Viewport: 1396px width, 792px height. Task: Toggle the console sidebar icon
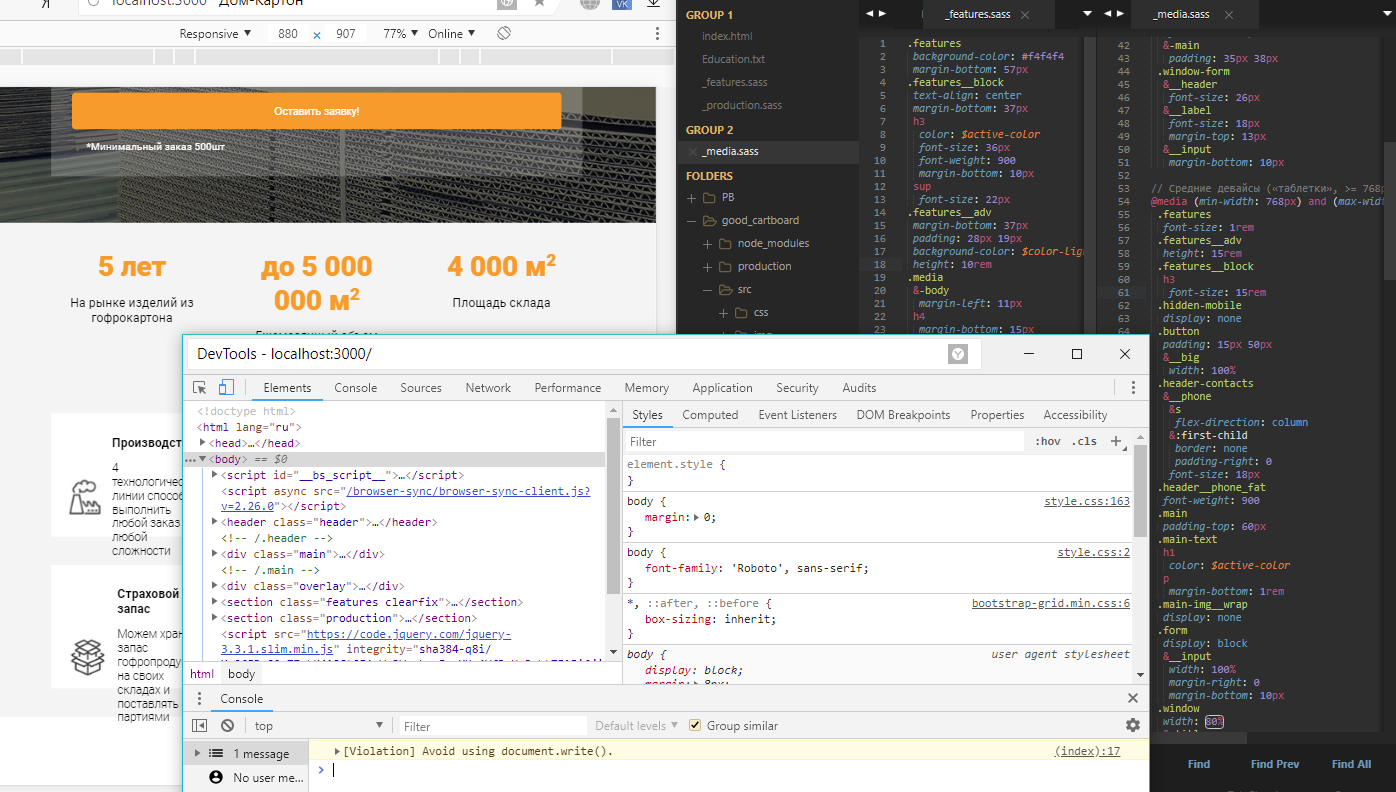point(199,726)
